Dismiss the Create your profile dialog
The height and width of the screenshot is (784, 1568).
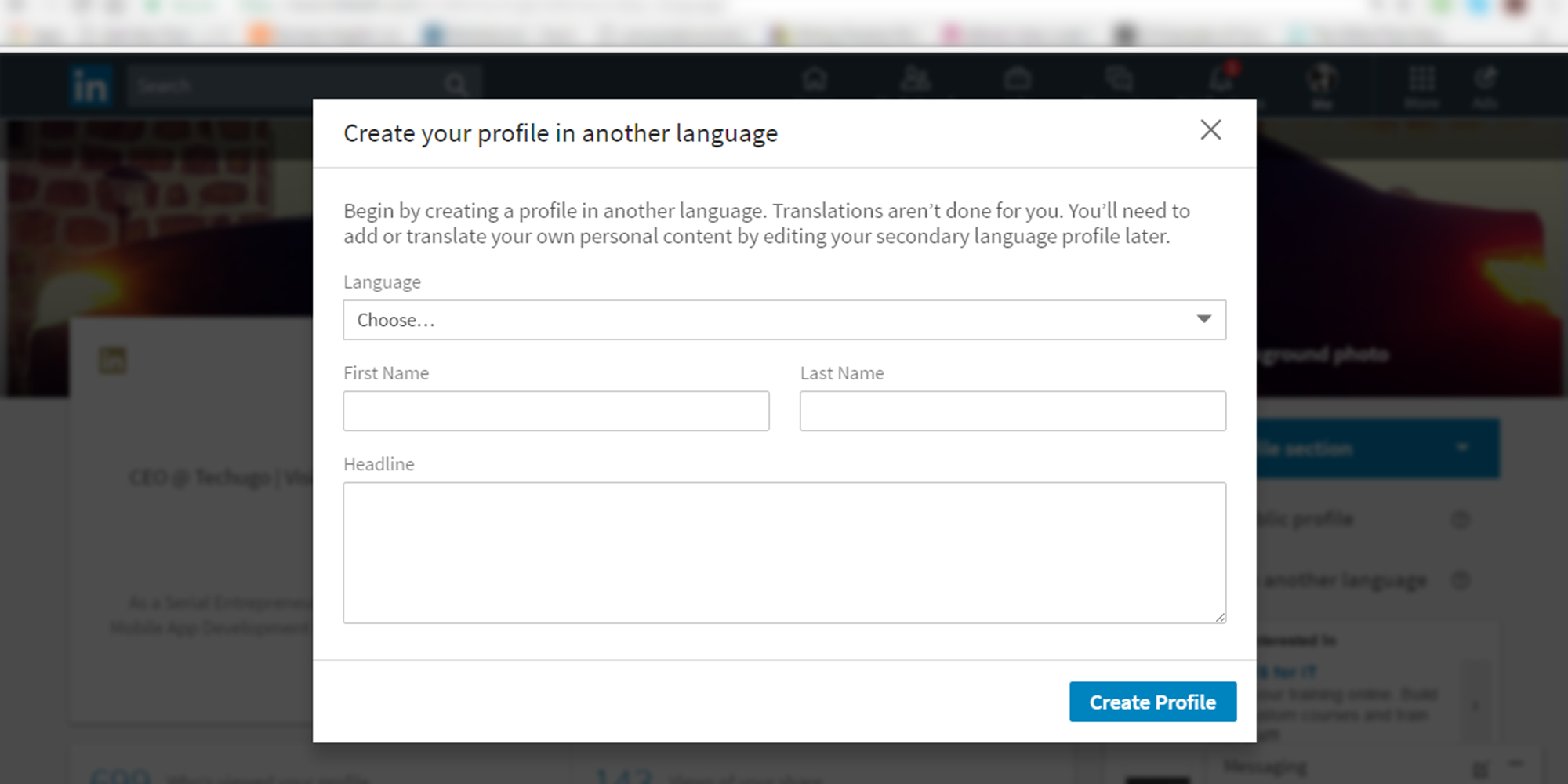pyautogui.click(x=1210, y=130)
